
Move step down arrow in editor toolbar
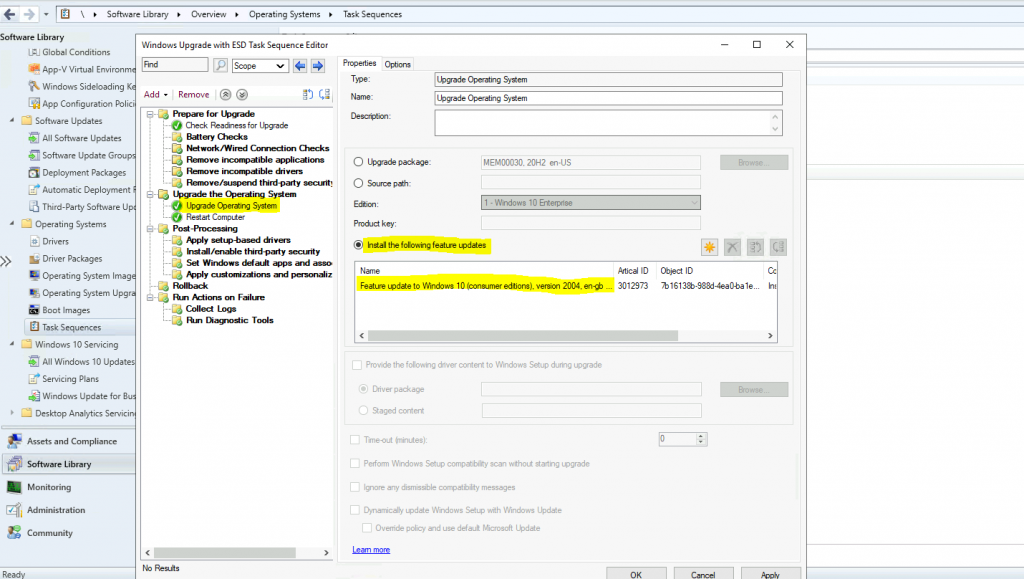pyautogui.click(x=242, y=95)
